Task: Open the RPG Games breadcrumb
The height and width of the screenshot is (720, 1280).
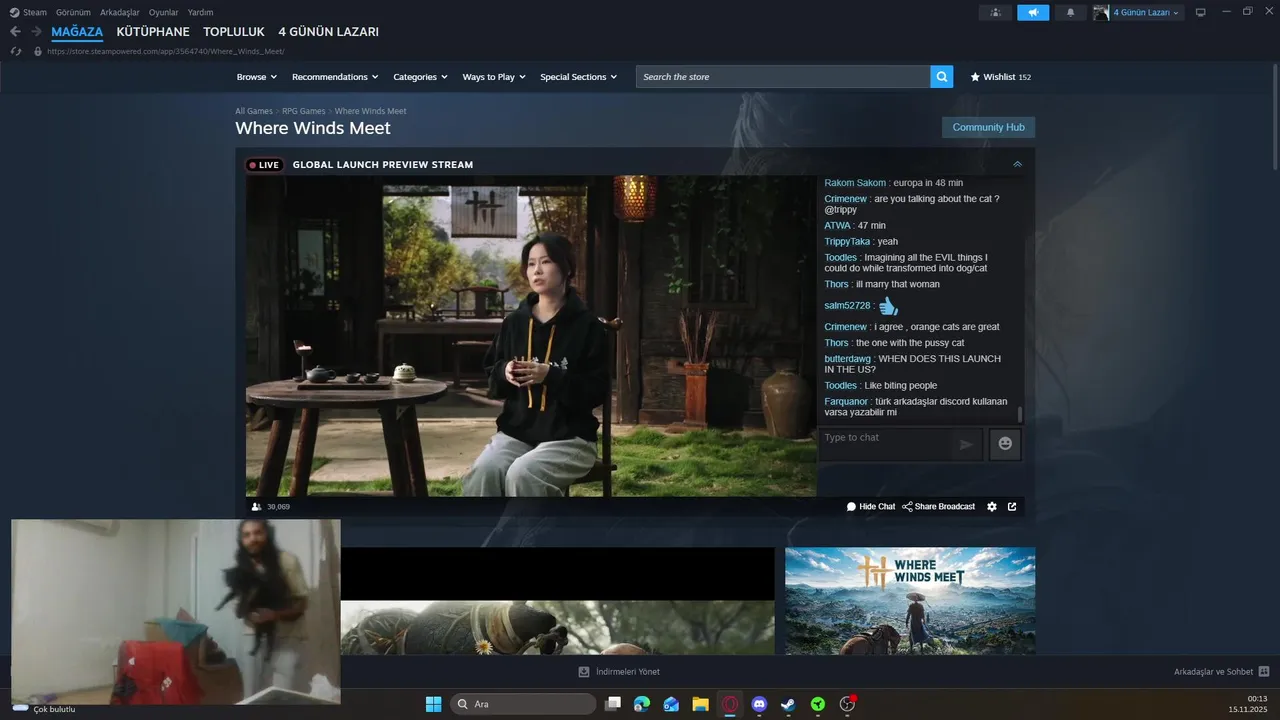Action: point(304,111)
